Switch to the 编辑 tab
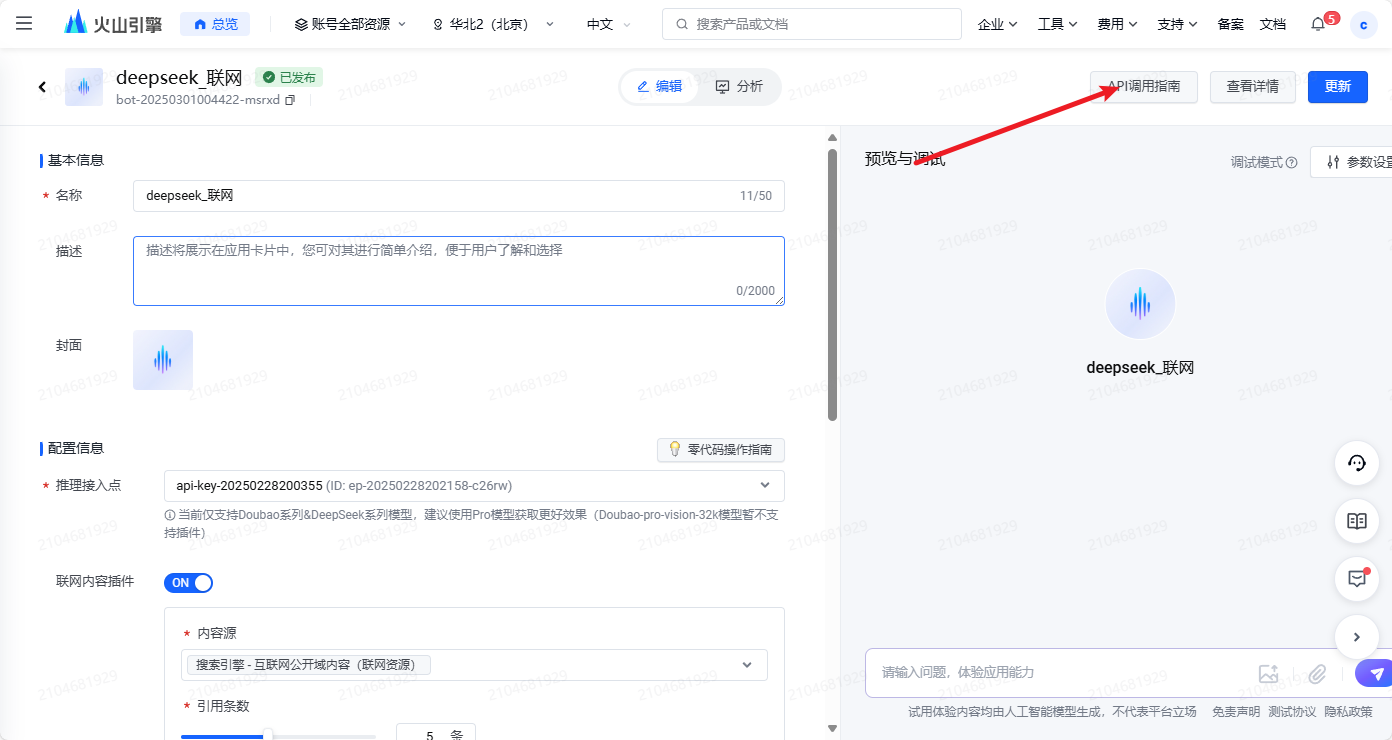 click(x=660, y=87)
